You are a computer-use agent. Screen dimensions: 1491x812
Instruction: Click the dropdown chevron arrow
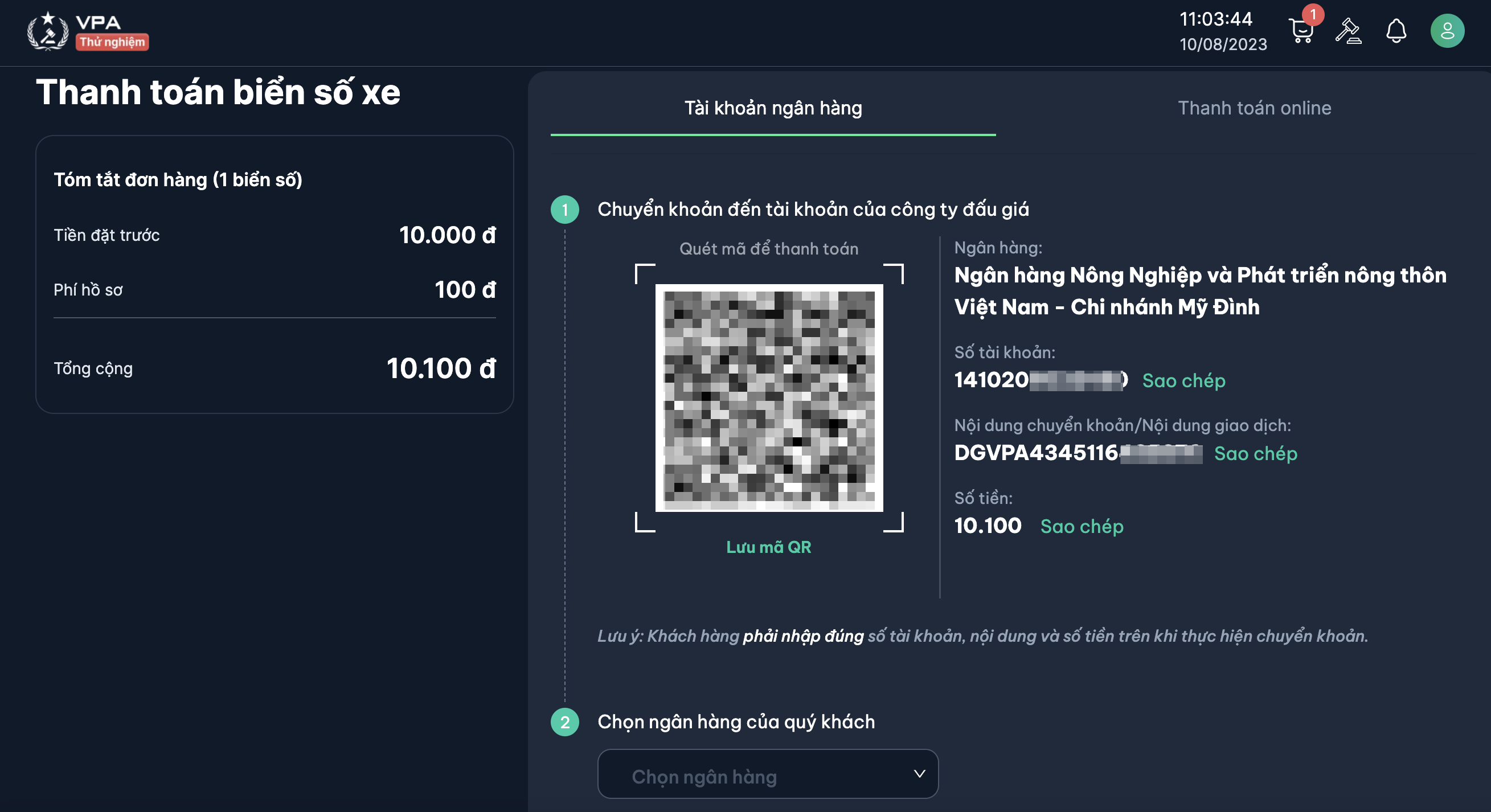coord(919,774)
